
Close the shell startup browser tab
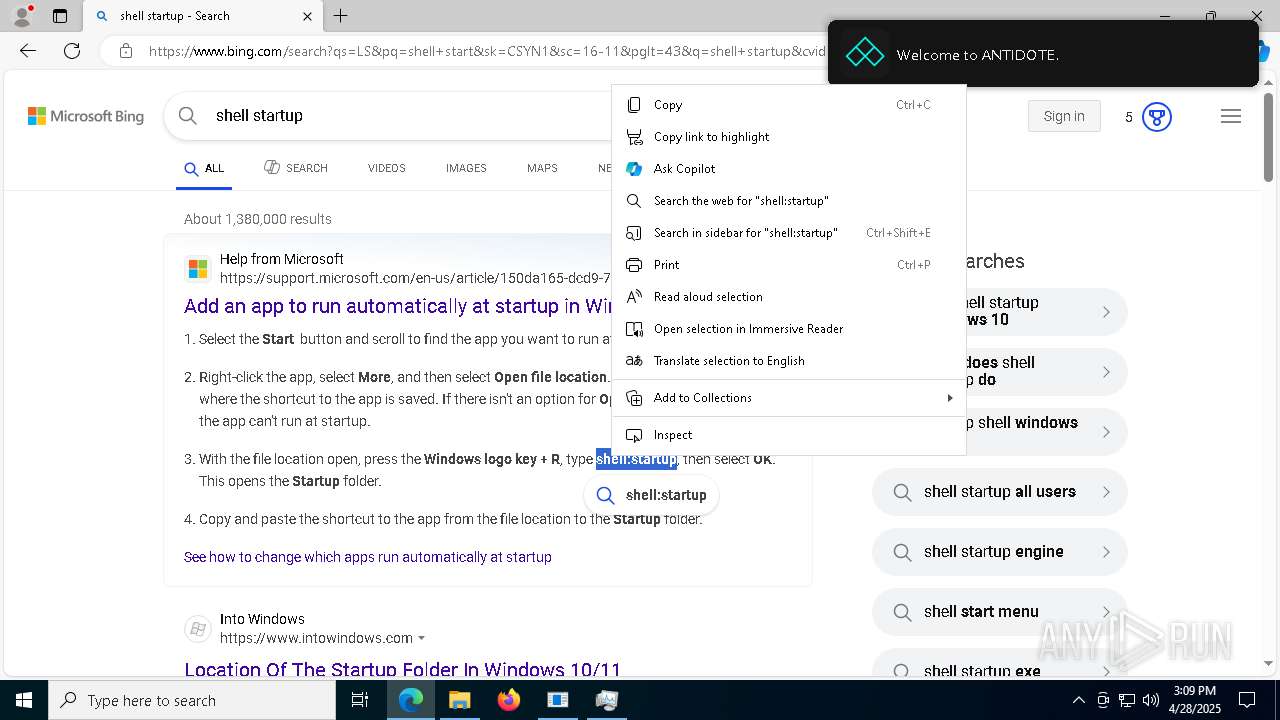[307, 16]
